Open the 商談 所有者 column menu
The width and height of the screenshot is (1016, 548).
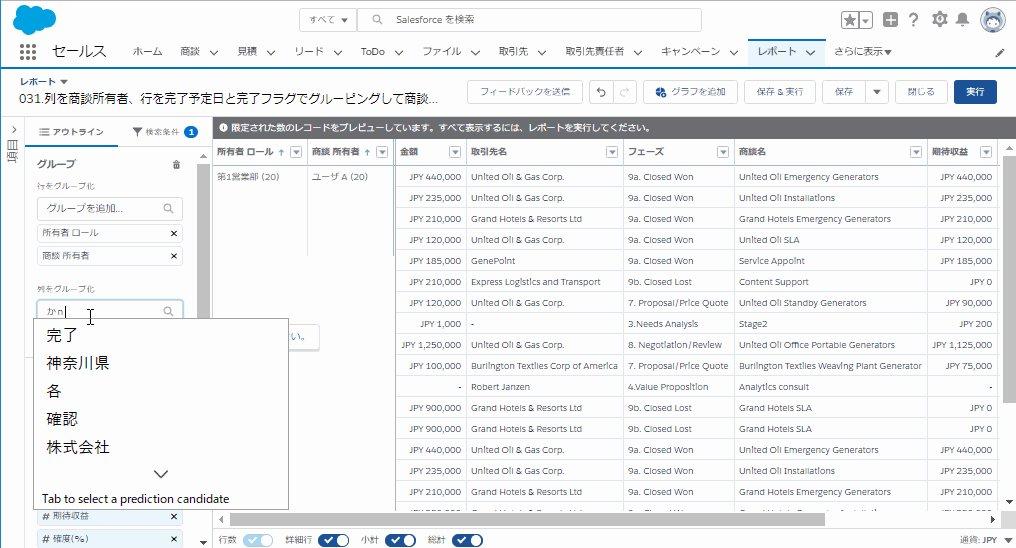point(382,152)
